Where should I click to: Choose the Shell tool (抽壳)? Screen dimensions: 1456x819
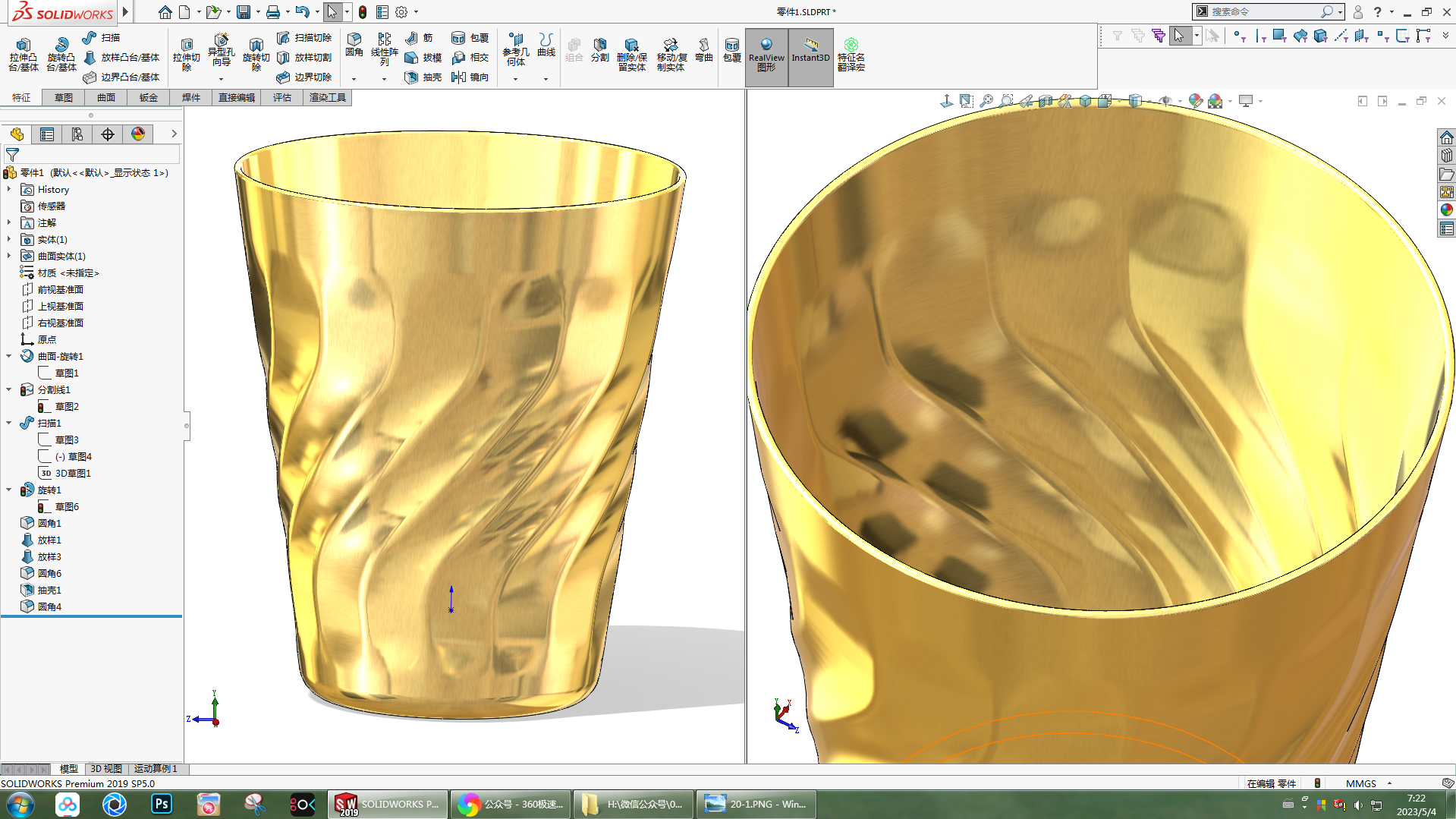pyautogui.click(x=423, y=77)
